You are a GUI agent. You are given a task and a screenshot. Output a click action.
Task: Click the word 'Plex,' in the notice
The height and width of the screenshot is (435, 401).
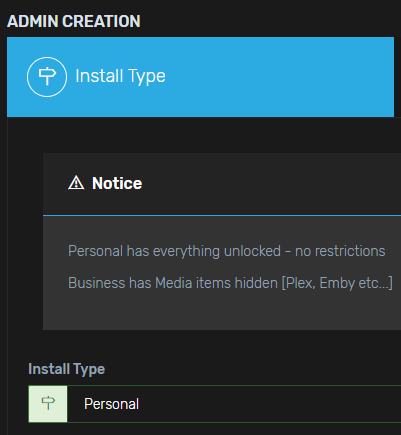(x=299, y=283)
